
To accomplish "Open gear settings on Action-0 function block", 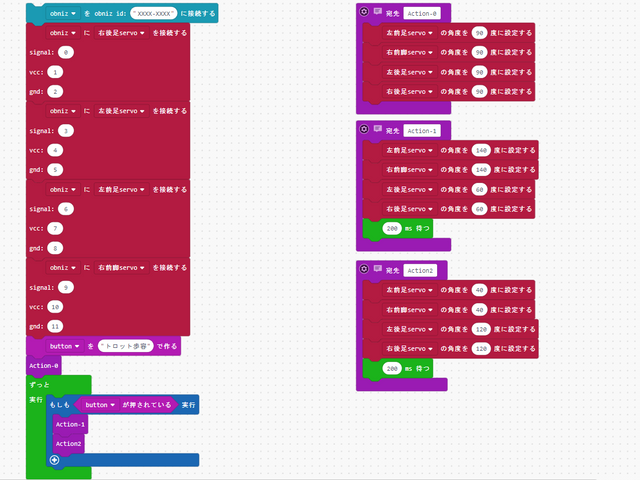I will (x=363, y=12).
